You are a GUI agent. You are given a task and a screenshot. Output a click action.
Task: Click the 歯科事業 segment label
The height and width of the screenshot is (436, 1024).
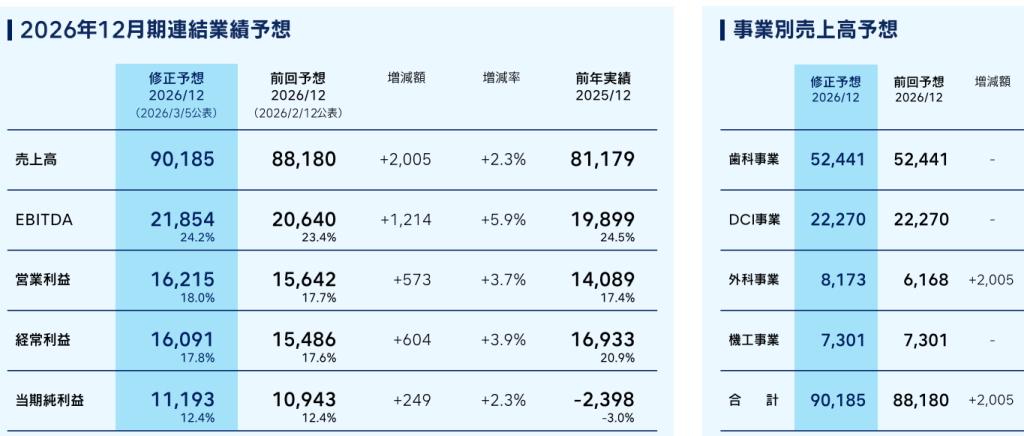point(750,159)
